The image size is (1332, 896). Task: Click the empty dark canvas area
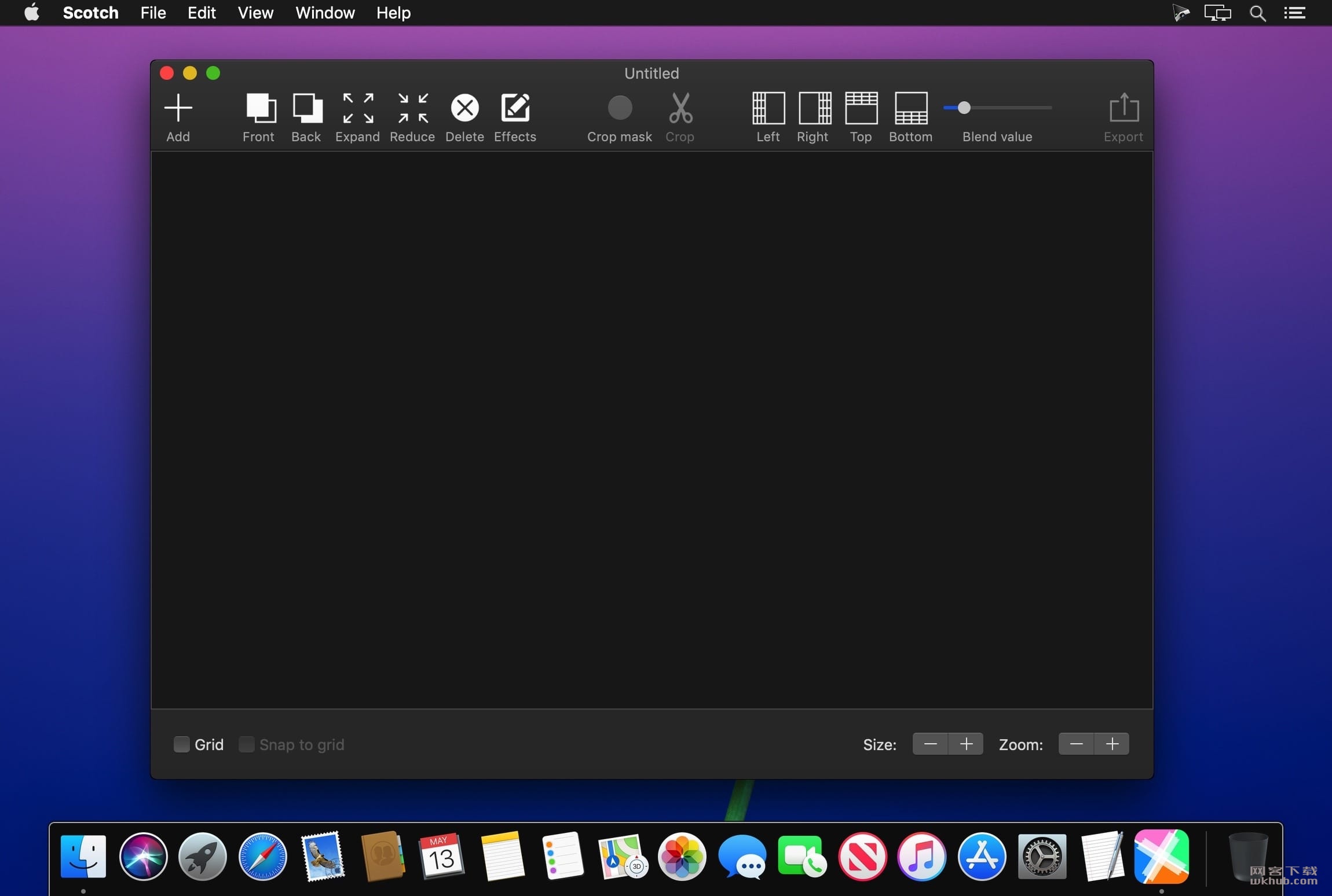652,429
